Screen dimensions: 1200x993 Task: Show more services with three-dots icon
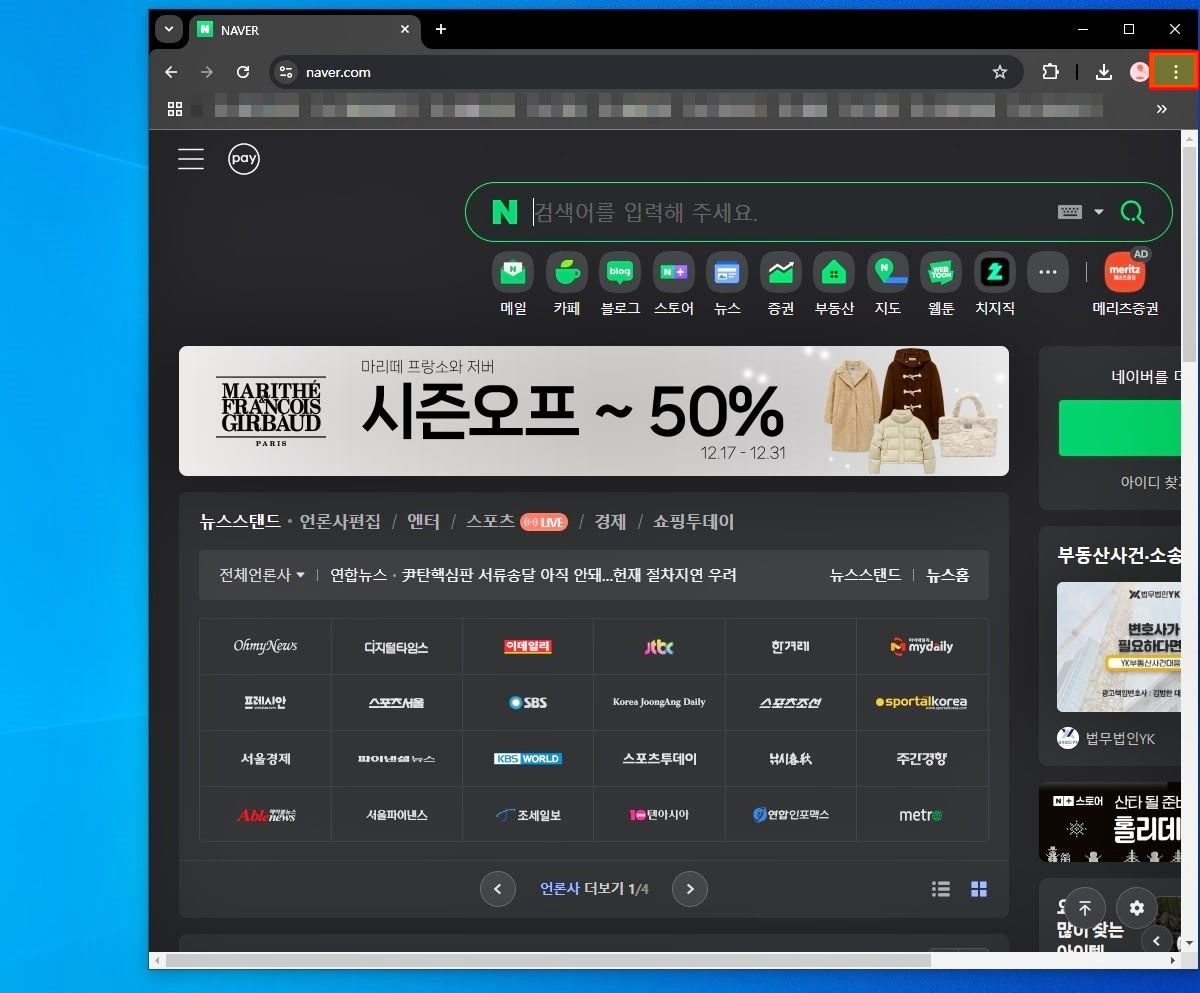coord(1048,272)
